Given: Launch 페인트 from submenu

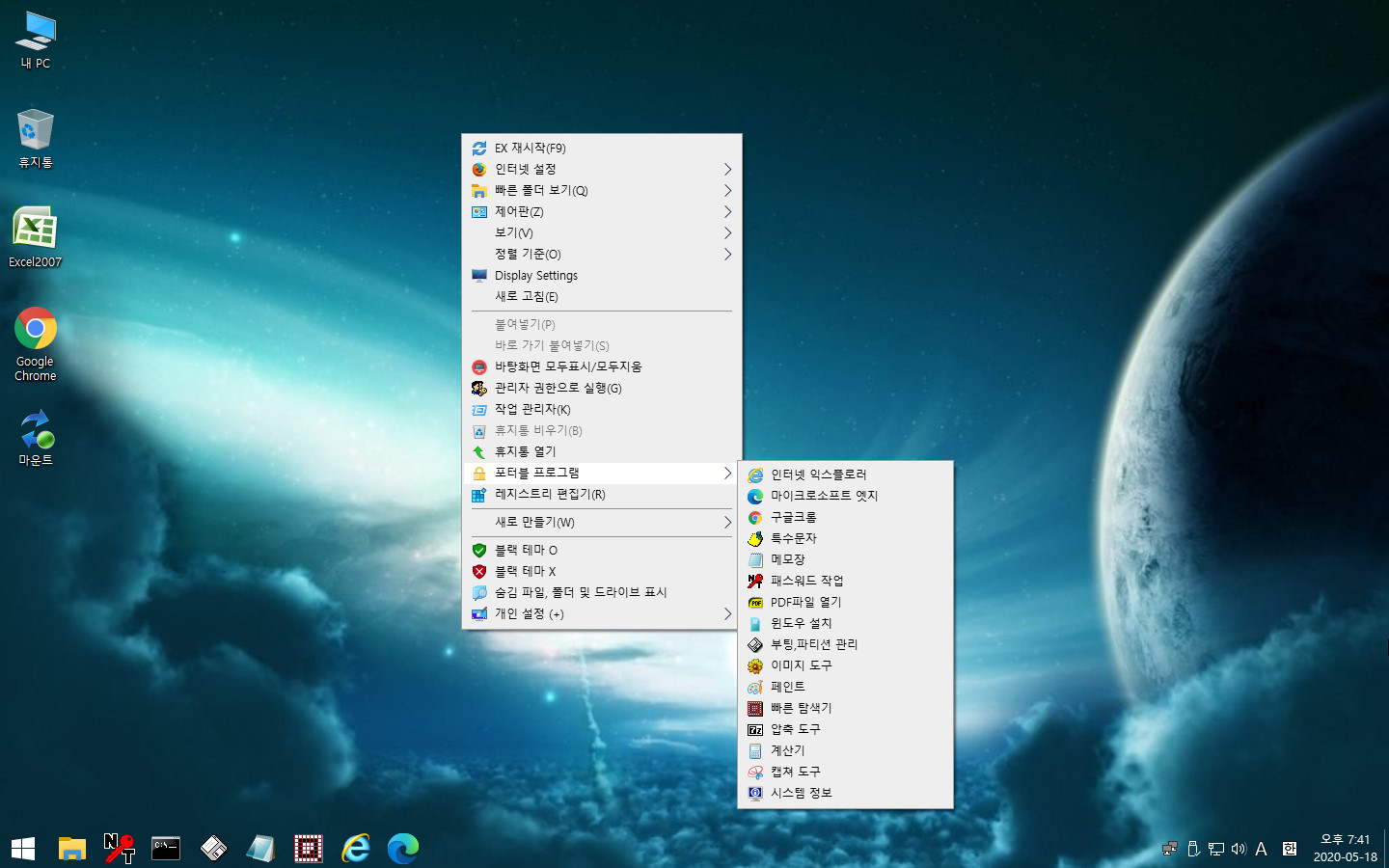Looking at the screenshot, I should coord(845,687).
